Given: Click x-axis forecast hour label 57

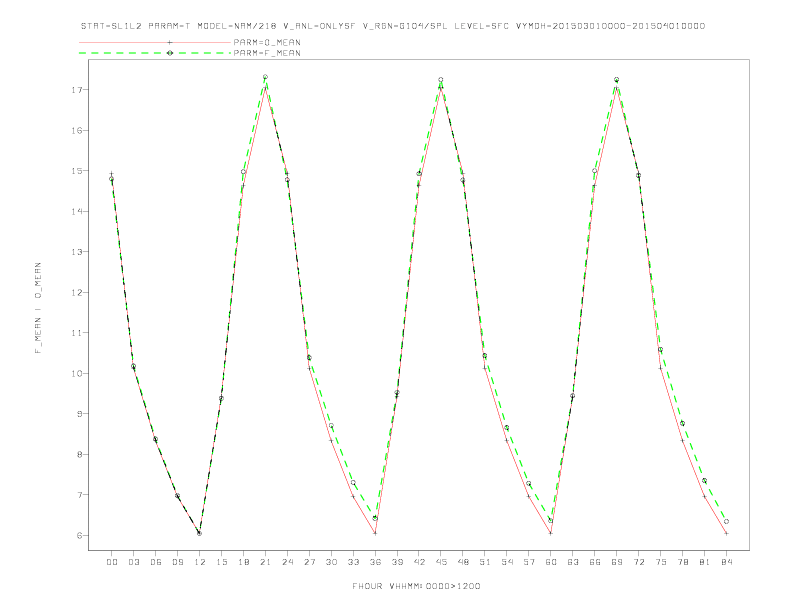Looking at the screenshot, I should [x=529, y=562].
